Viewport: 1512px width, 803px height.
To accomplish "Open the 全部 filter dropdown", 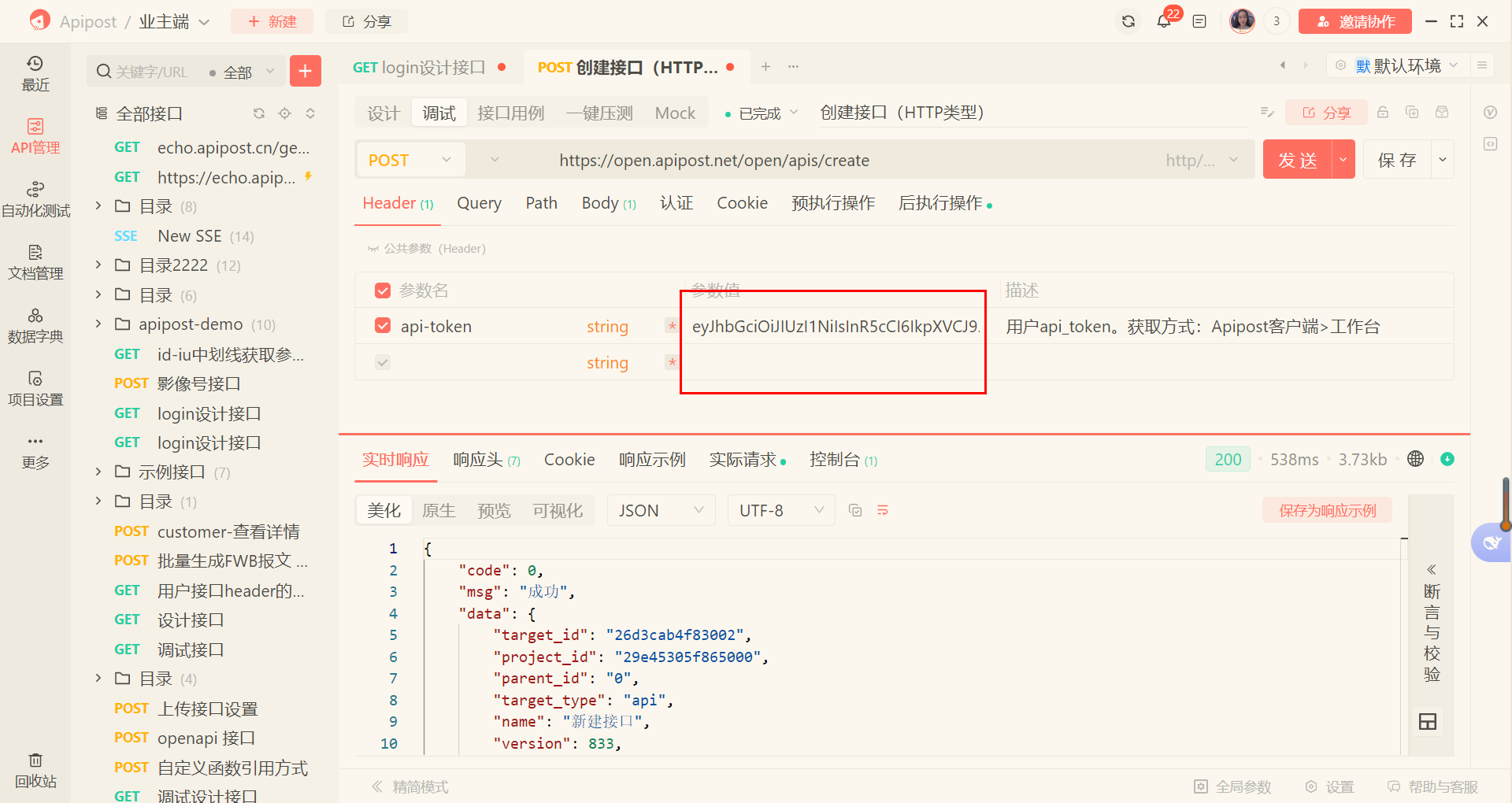I will click(243, 72).
